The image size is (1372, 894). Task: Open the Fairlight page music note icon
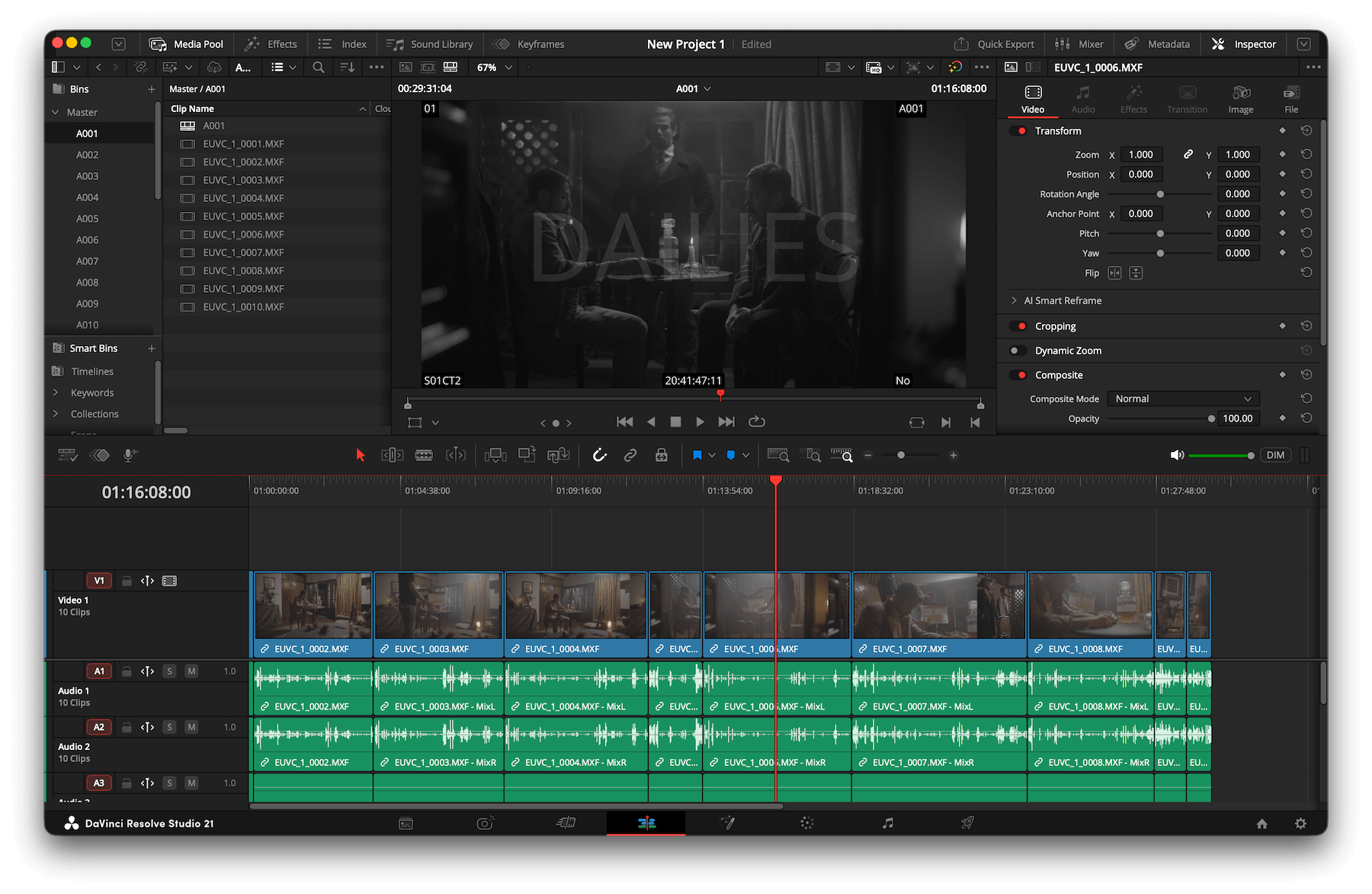tap(887, 823)
